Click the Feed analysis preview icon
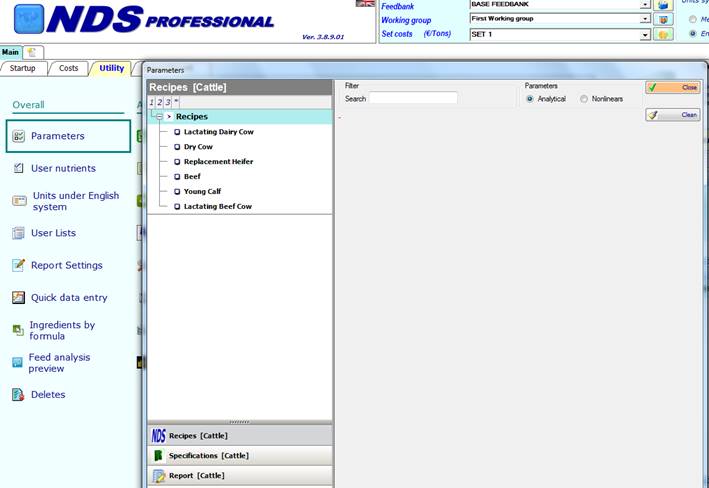 [17, 362]
